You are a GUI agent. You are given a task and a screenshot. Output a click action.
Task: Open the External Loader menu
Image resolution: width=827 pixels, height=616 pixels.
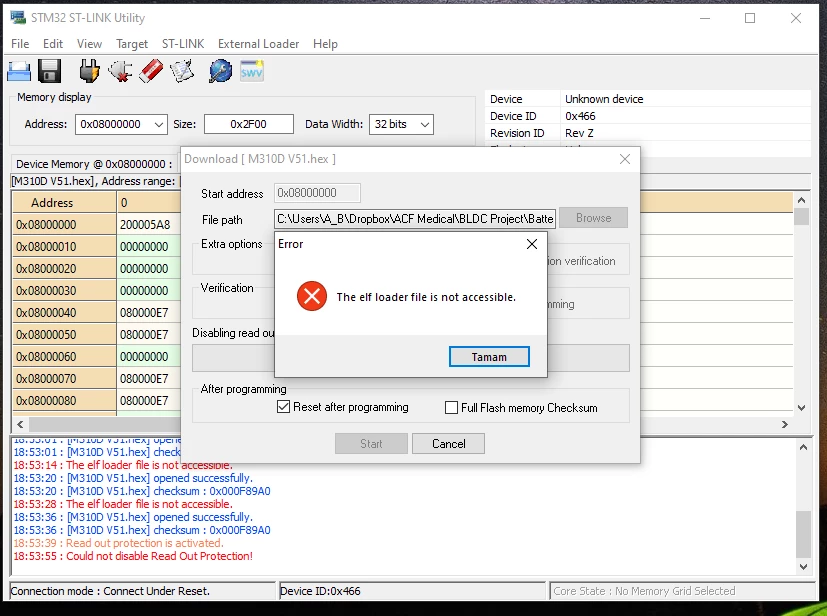[x=258, y=44]
